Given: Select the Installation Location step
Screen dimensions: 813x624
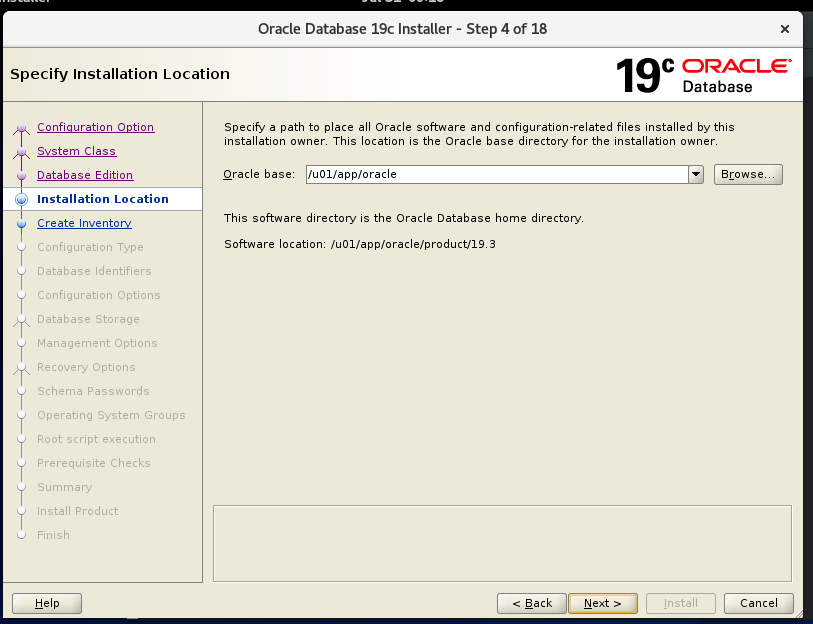Looking at the screenshot, I should coord(103,199).
